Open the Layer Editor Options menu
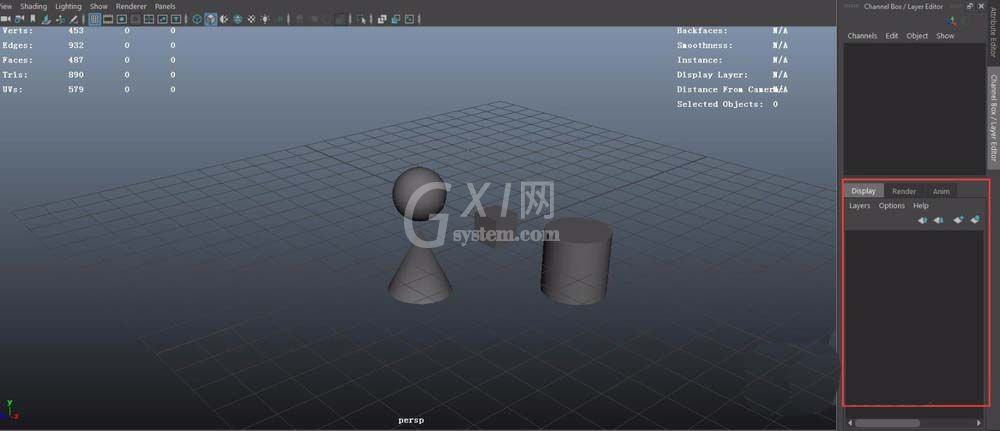Screen dimensions: 1000x431 [892, 206]
